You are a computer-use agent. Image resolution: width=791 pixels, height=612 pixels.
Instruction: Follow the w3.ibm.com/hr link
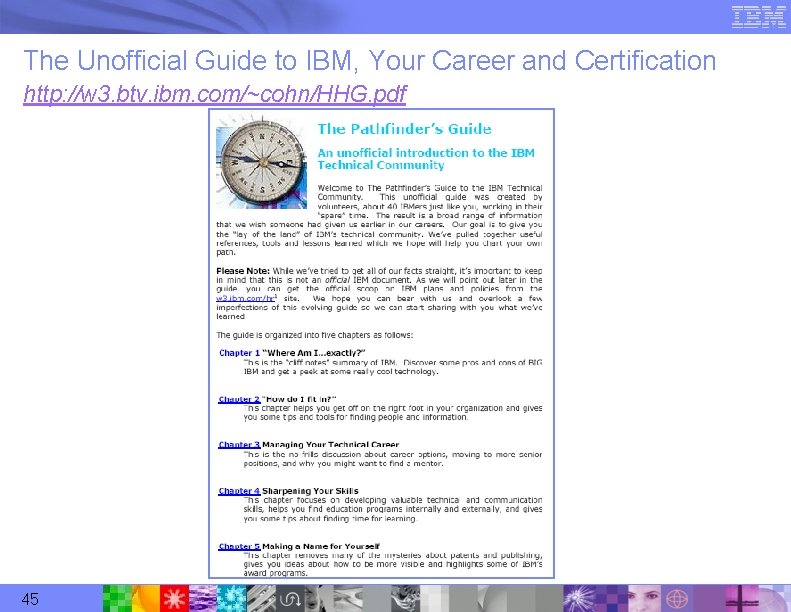(246, 298)
